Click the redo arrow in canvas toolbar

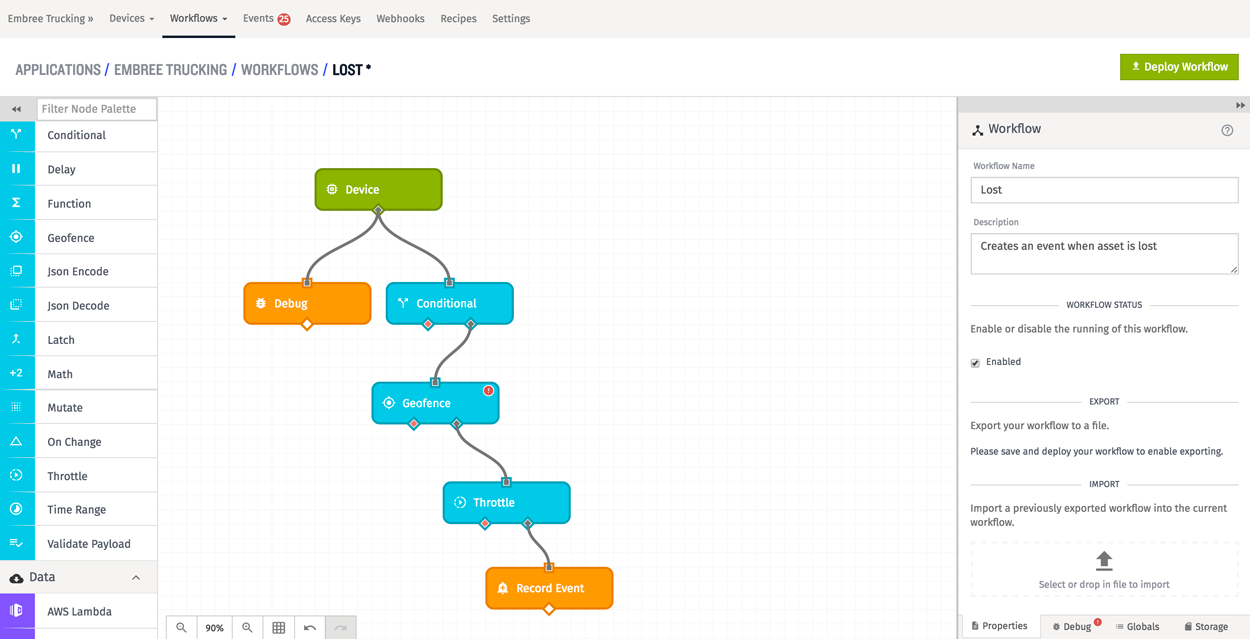340,627
